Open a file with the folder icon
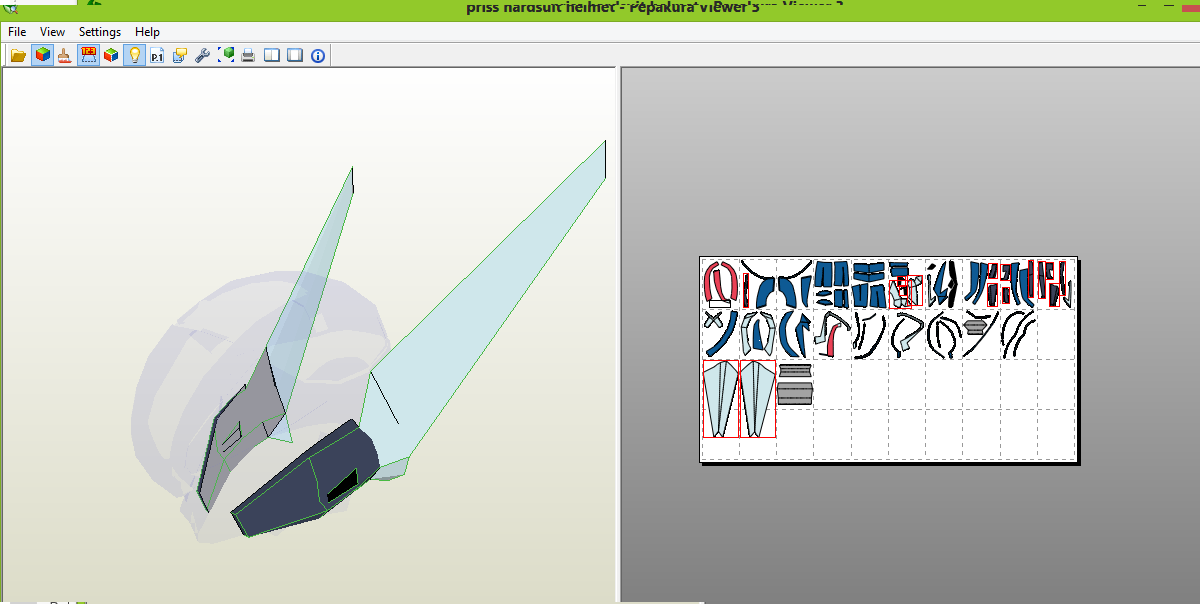Image resolution: width=1200 pixels, height=604 pixels. pos(18,56)
